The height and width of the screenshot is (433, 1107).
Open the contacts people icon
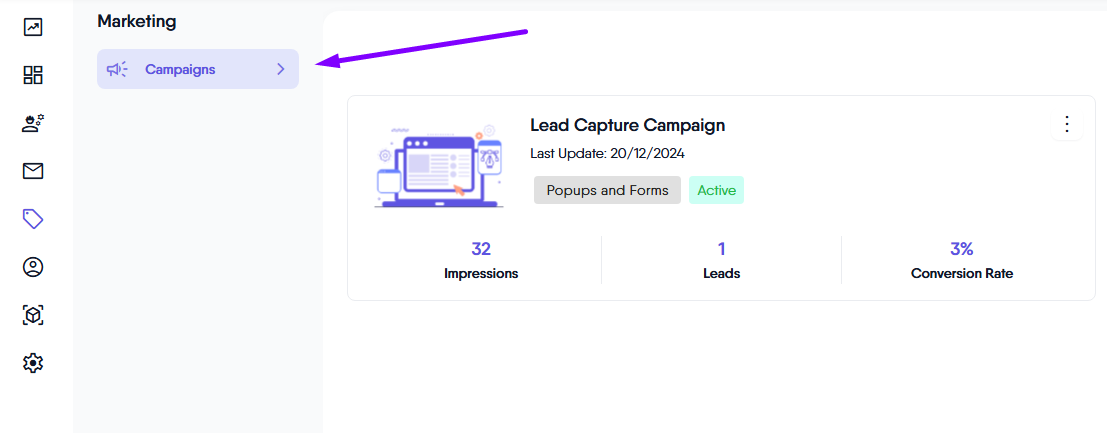click(33, 123)
